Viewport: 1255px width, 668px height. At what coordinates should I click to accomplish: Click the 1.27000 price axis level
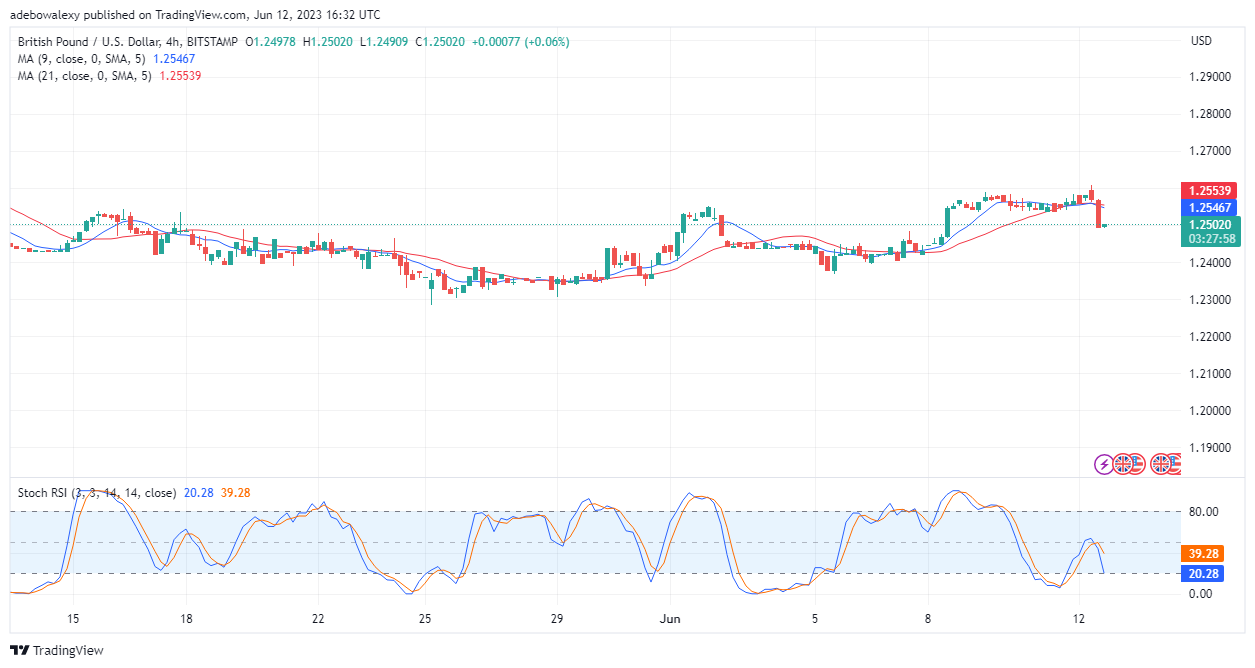[1209, 151]
